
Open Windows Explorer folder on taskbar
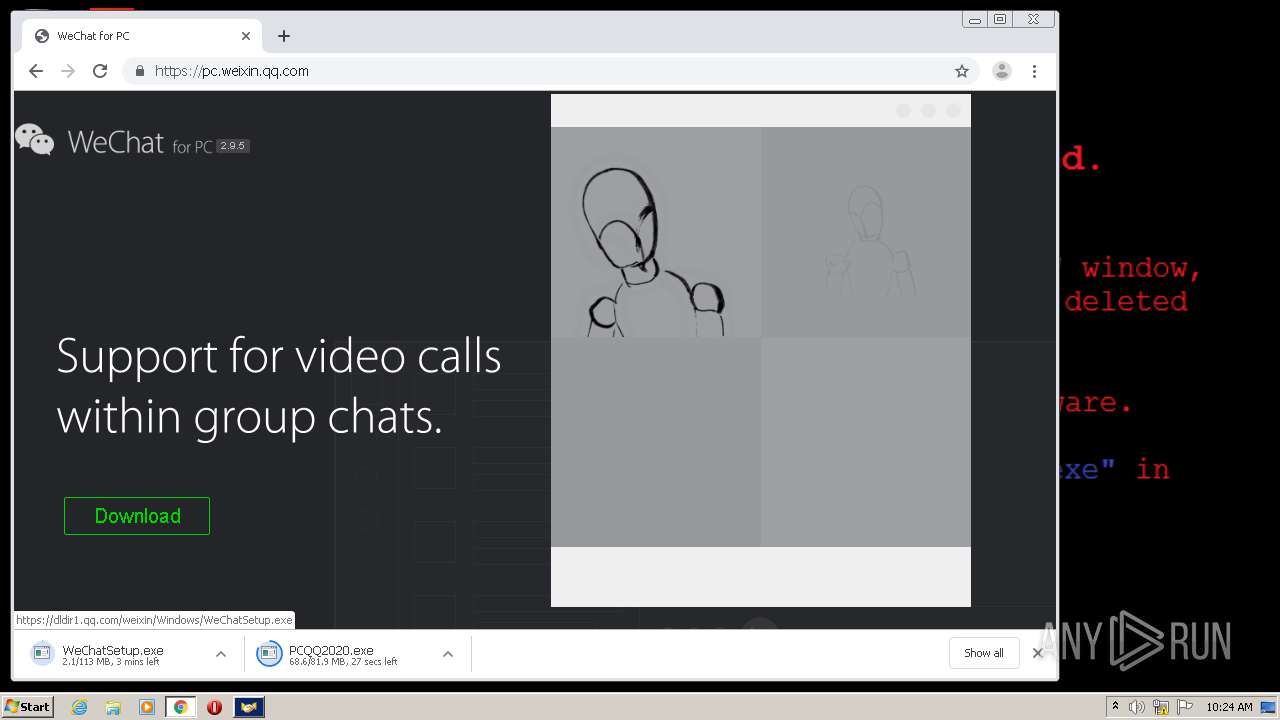tap(113, 707)
